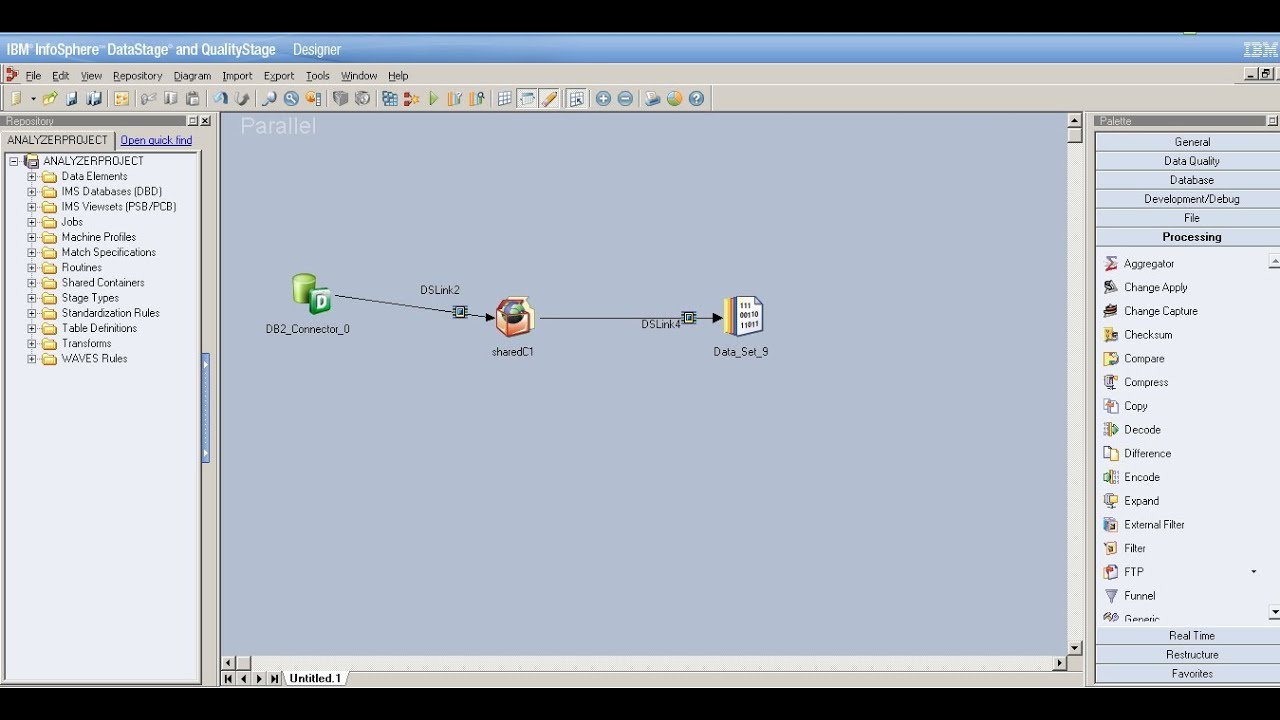
Task: Click the canvas horizontal scroll right arrow
Action: tap(1060, 663)
